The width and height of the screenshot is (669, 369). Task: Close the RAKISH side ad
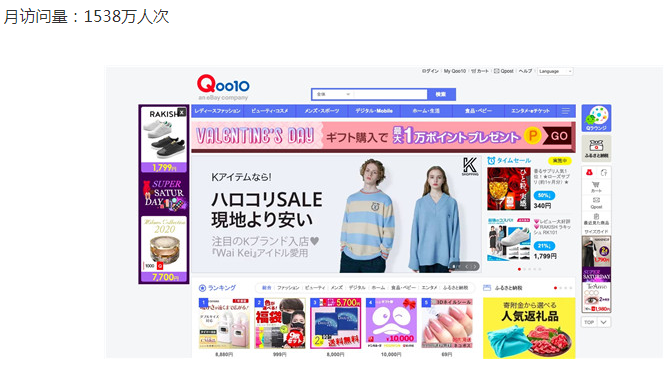point(182,112)
